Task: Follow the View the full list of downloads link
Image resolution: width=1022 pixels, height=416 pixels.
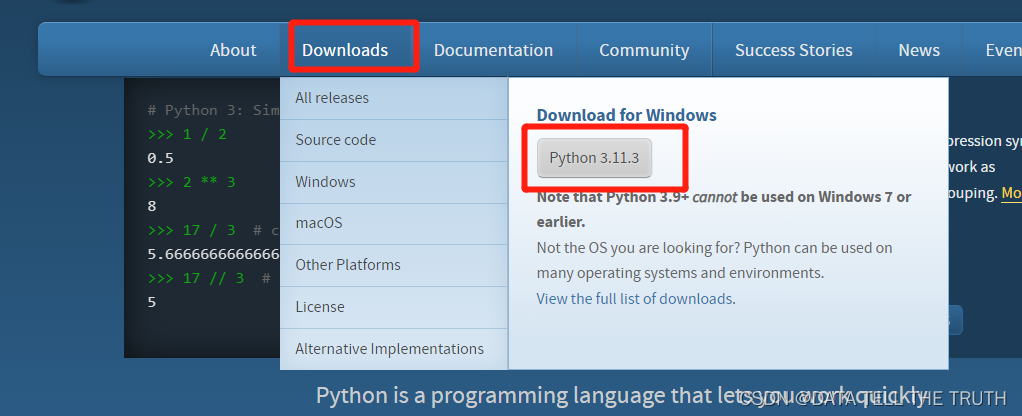Action: [x=634, y=299]
